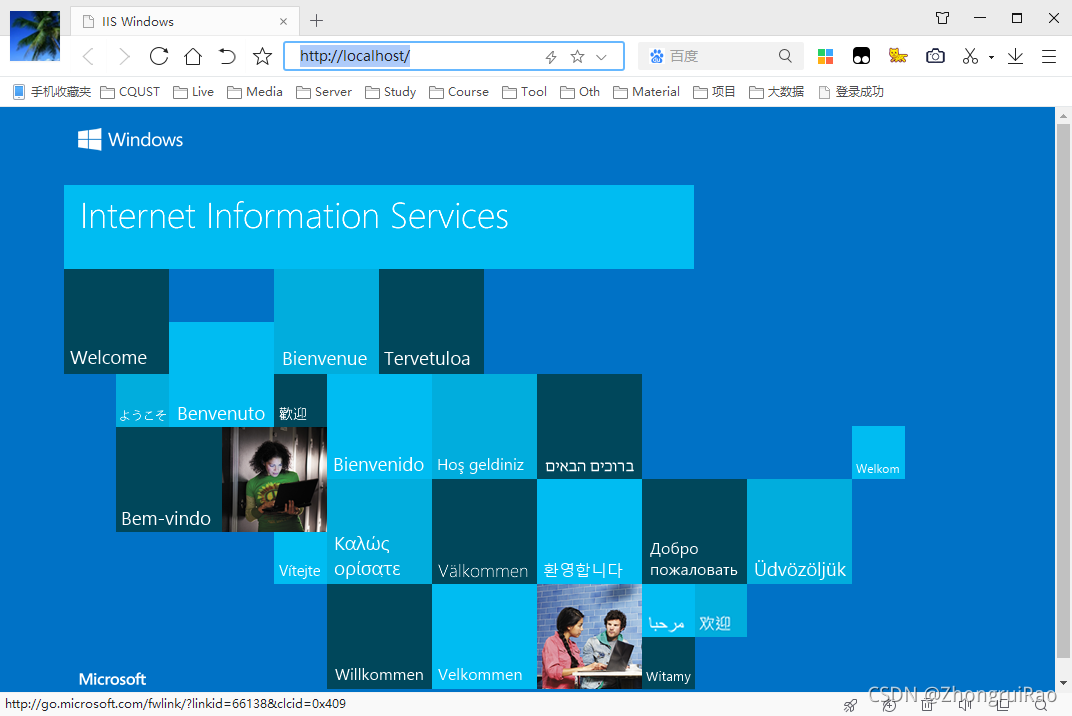Click the Välkommen tile
The height and width of the screenshot is (716, 1072).
coord(484,531)
